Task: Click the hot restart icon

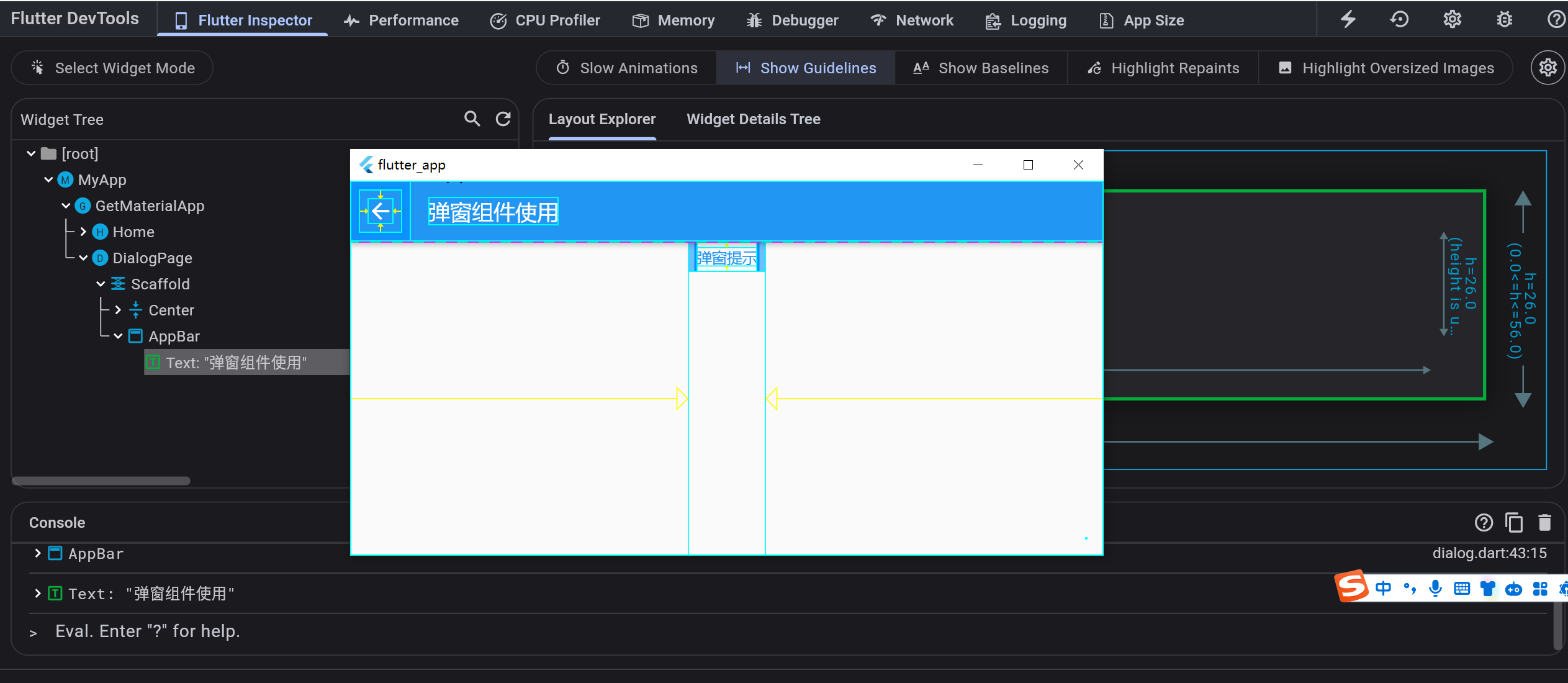Action: point(1399,20)
